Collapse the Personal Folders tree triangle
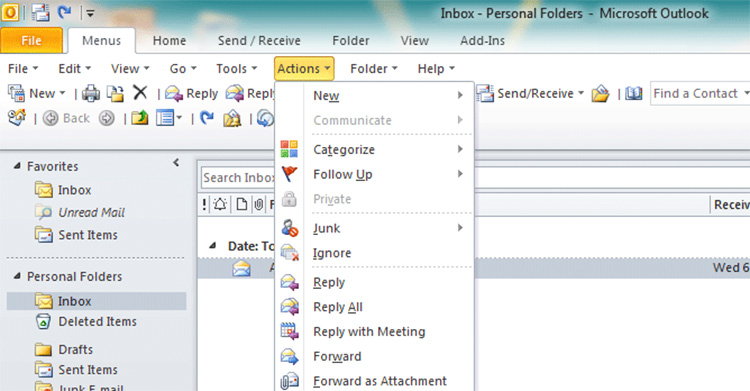Image resolution: width=750 pixels, height=391 pixels. (17, 276)
